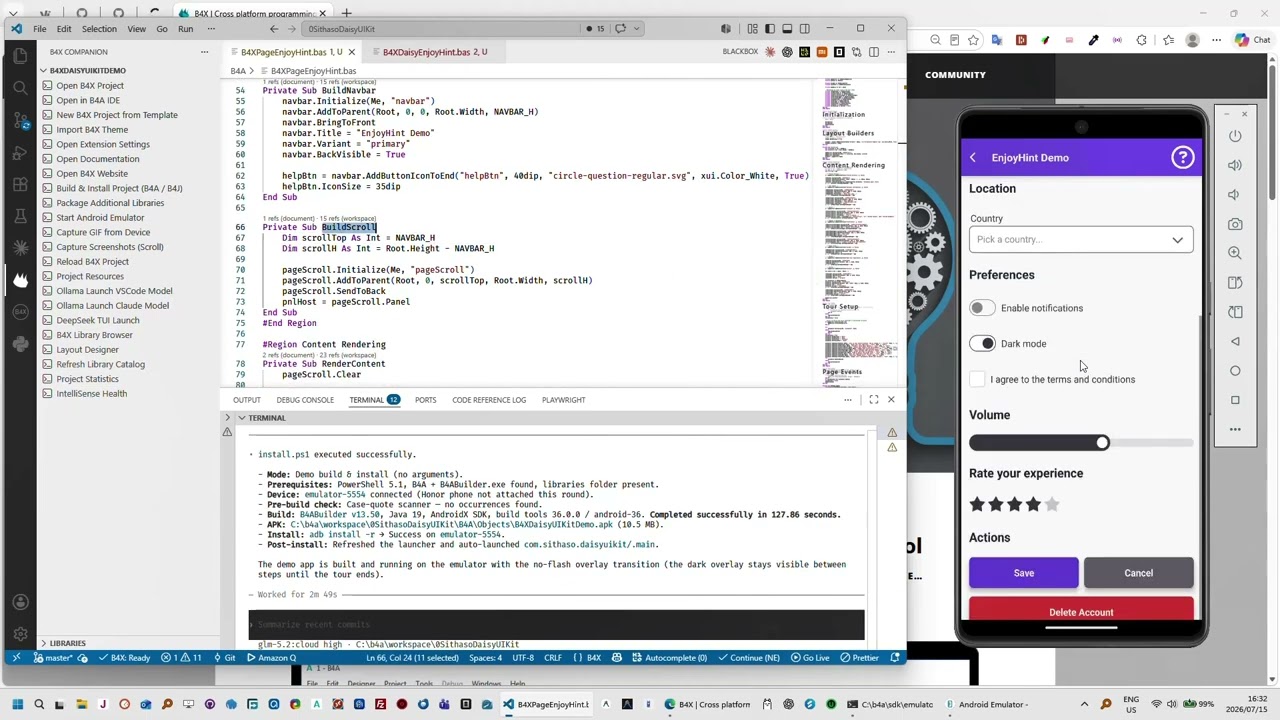Open the editor More Actions ellipsis

pyautogui.click(x=891, y=52)
